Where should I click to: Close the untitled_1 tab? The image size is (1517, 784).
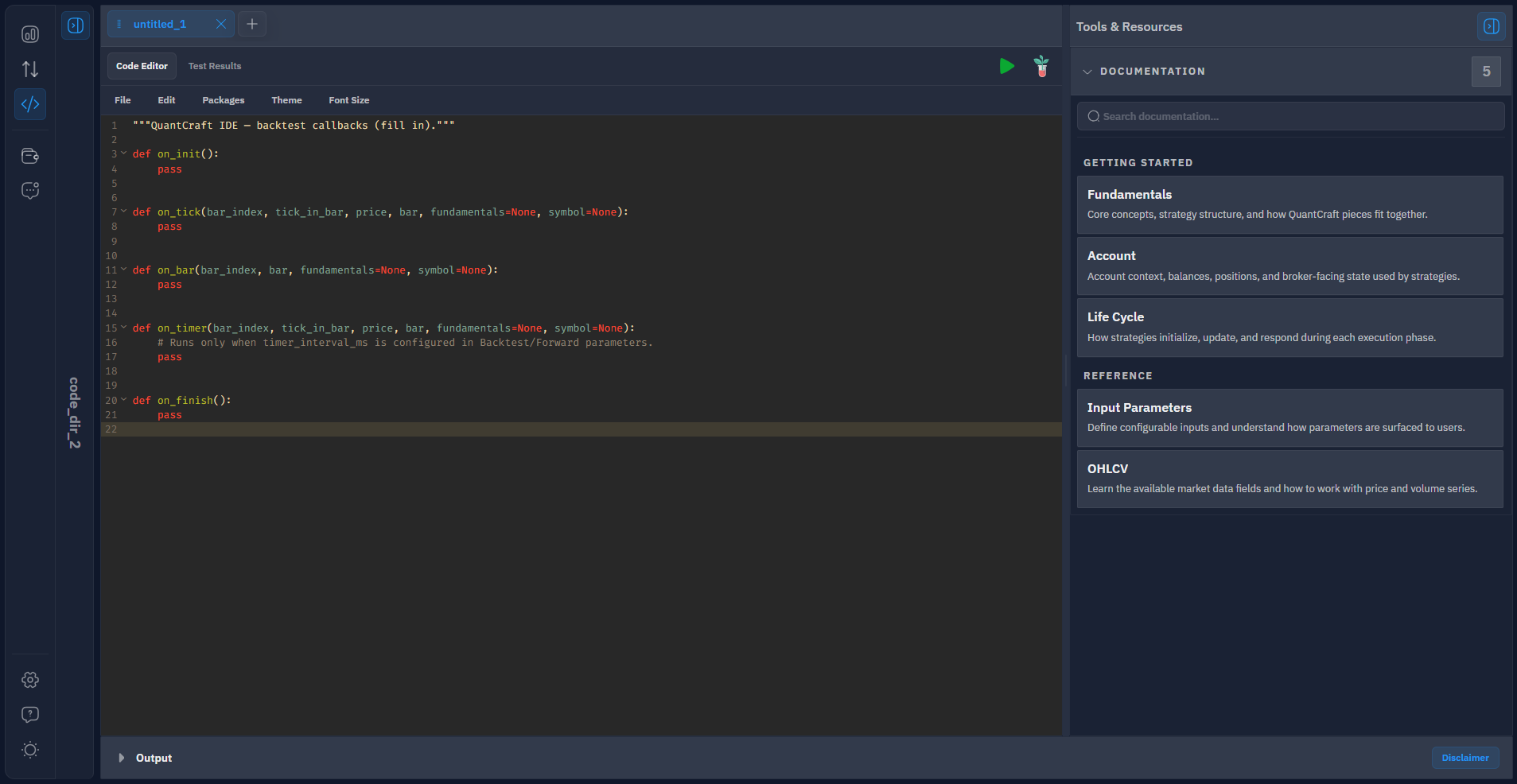221,24
